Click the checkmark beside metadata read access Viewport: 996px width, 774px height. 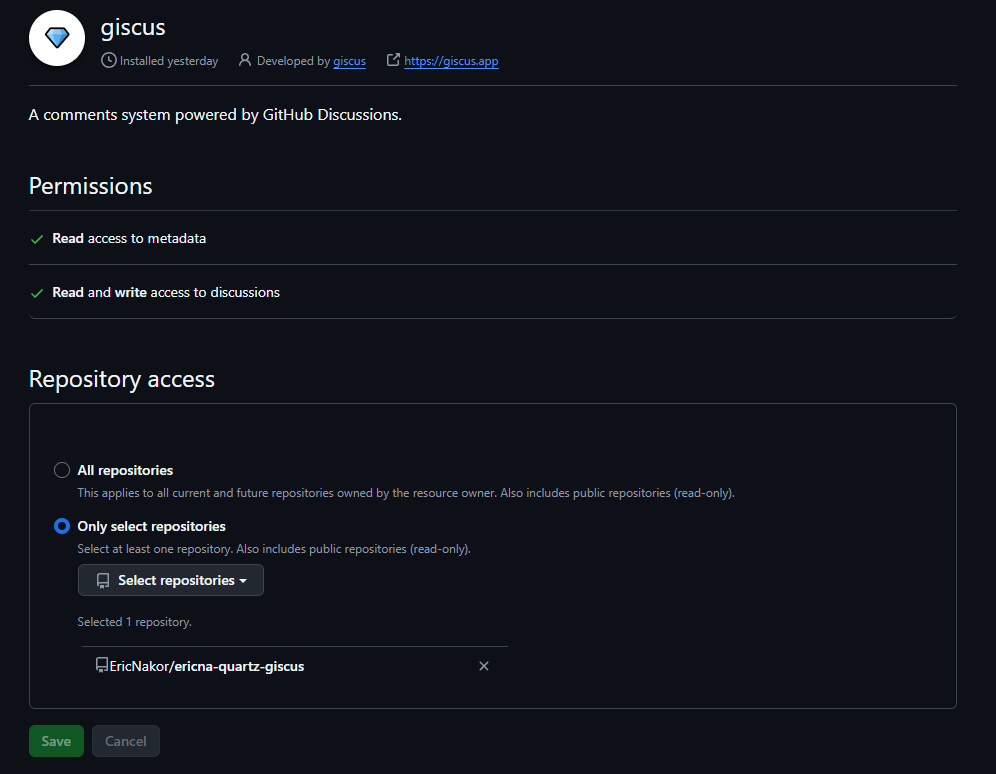click(x=37, y=239)
